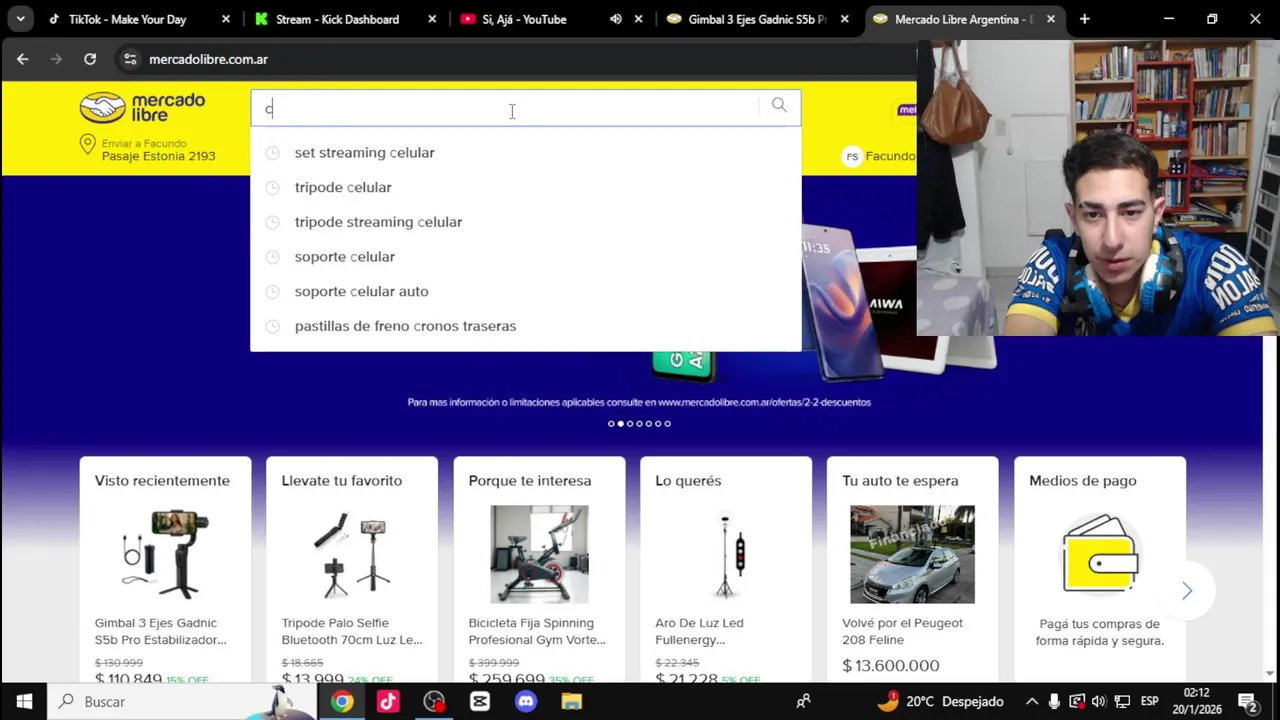Click the selfie tripod product image

tap(352, 554)
